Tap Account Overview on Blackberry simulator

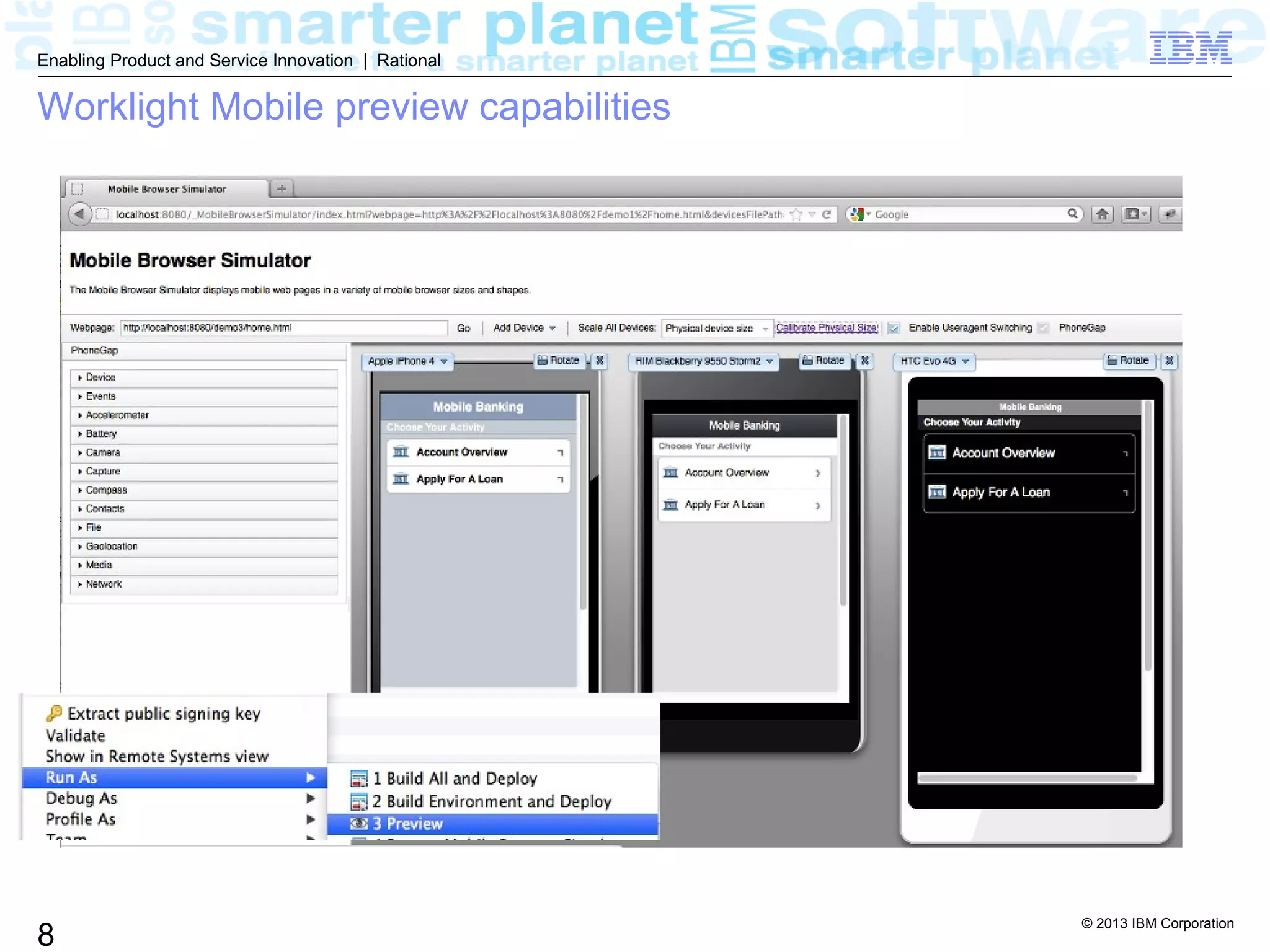pos(744,473)
